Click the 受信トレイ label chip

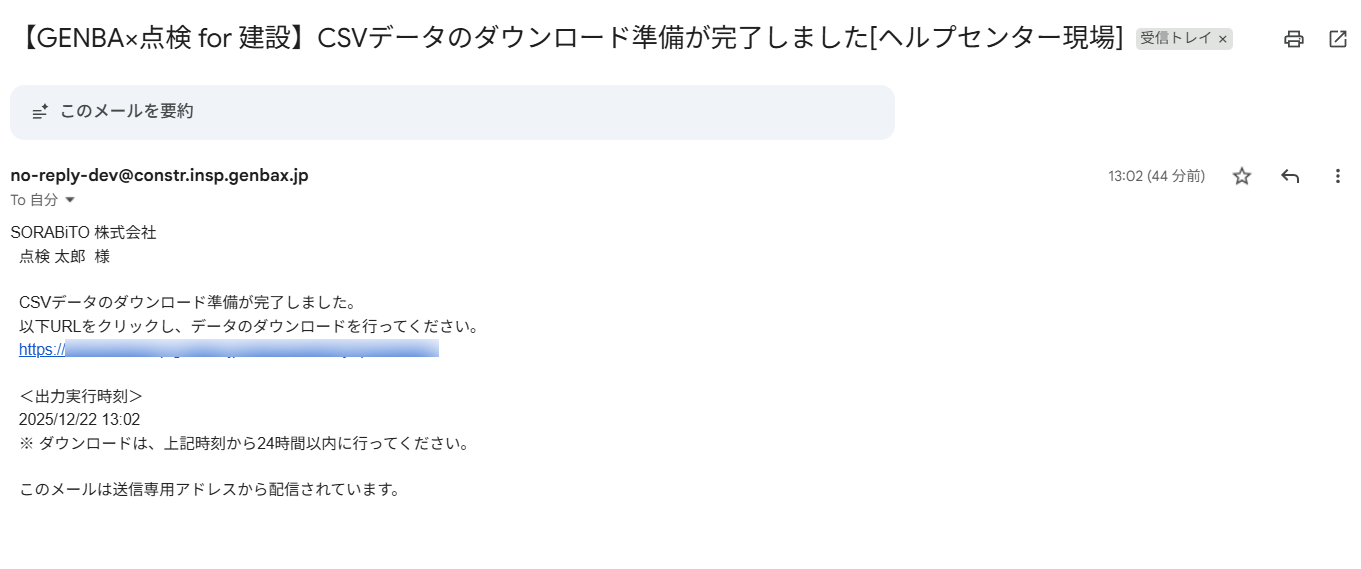point(1176,39)
